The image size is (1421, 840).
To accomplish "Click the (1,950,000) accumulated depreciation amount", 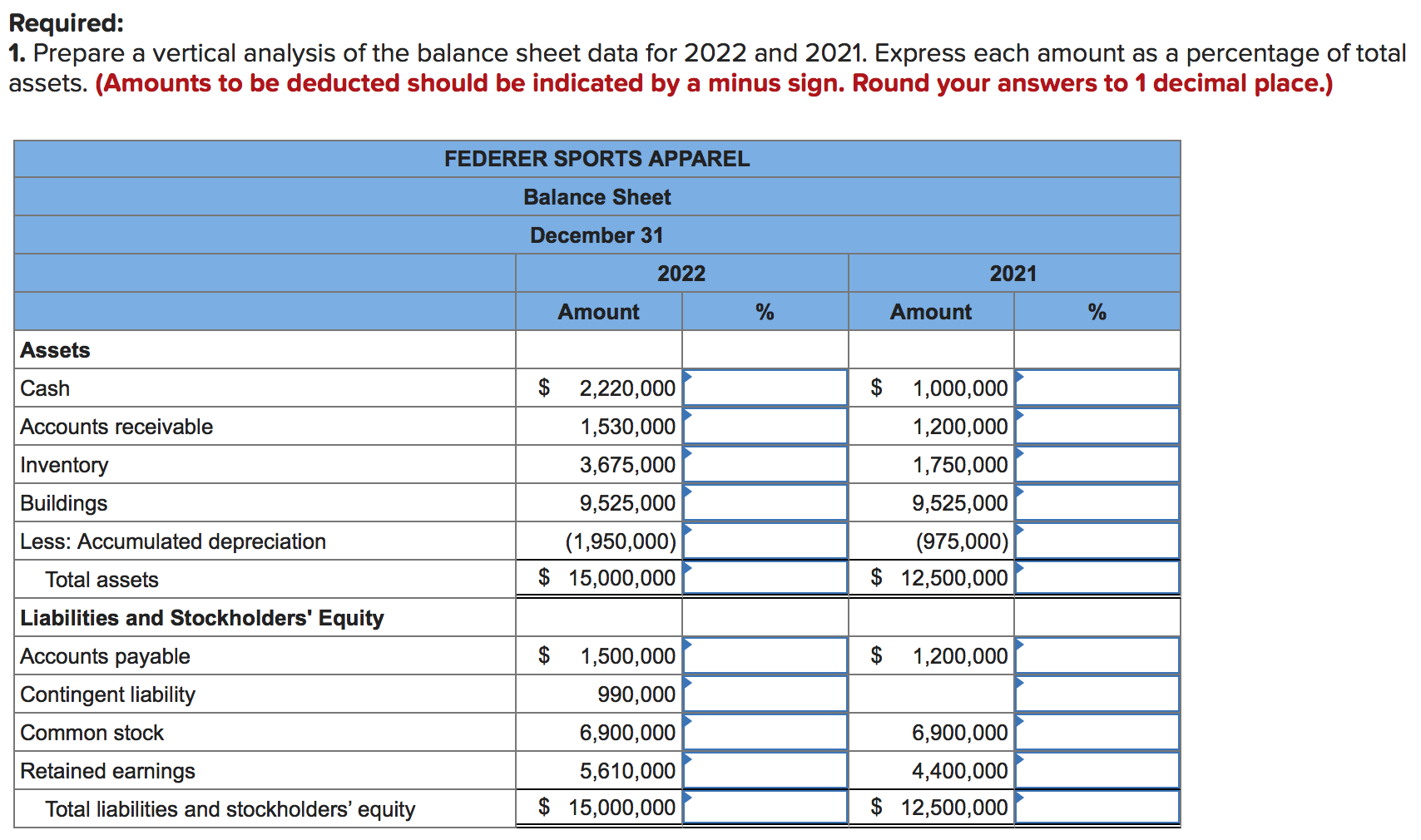I will pyautogui.click(x=621, y=541).
